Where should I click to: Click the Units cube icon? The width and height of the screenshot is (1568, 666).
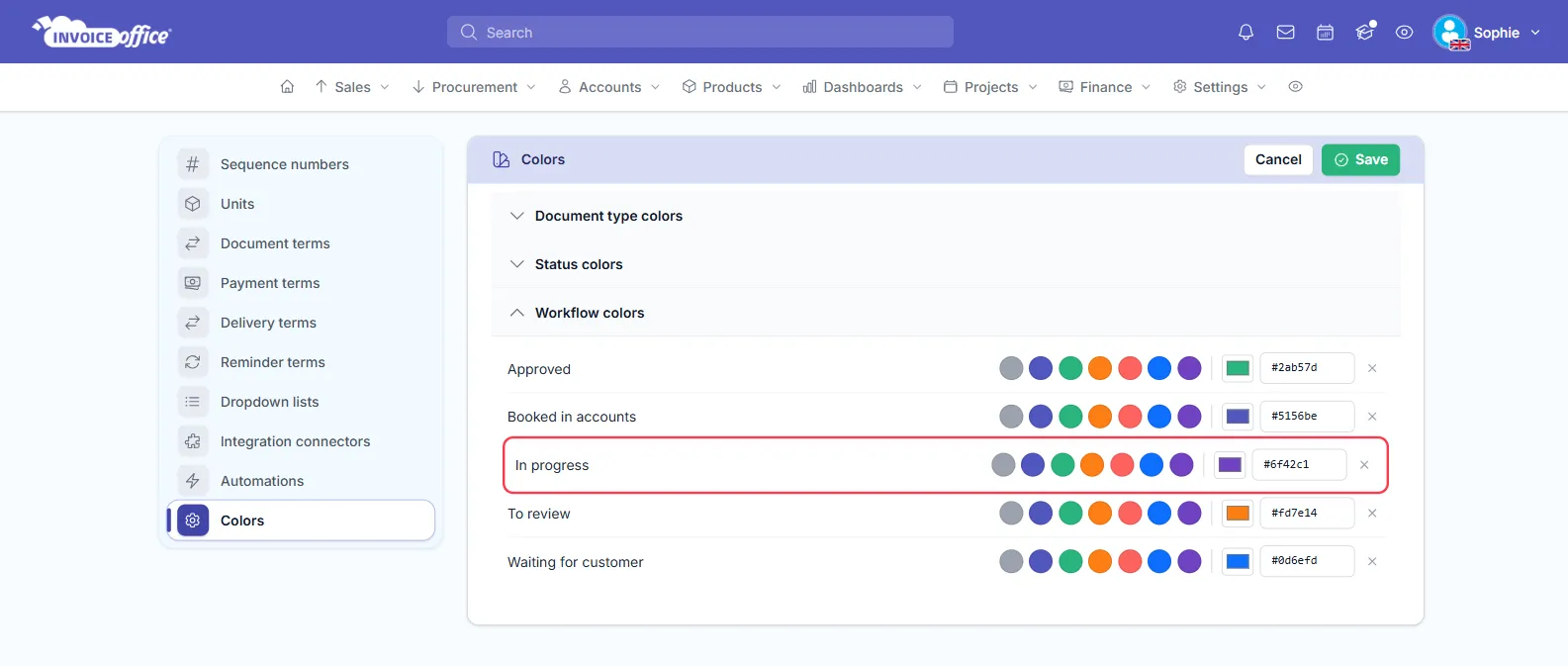click(x=193, y=204)
